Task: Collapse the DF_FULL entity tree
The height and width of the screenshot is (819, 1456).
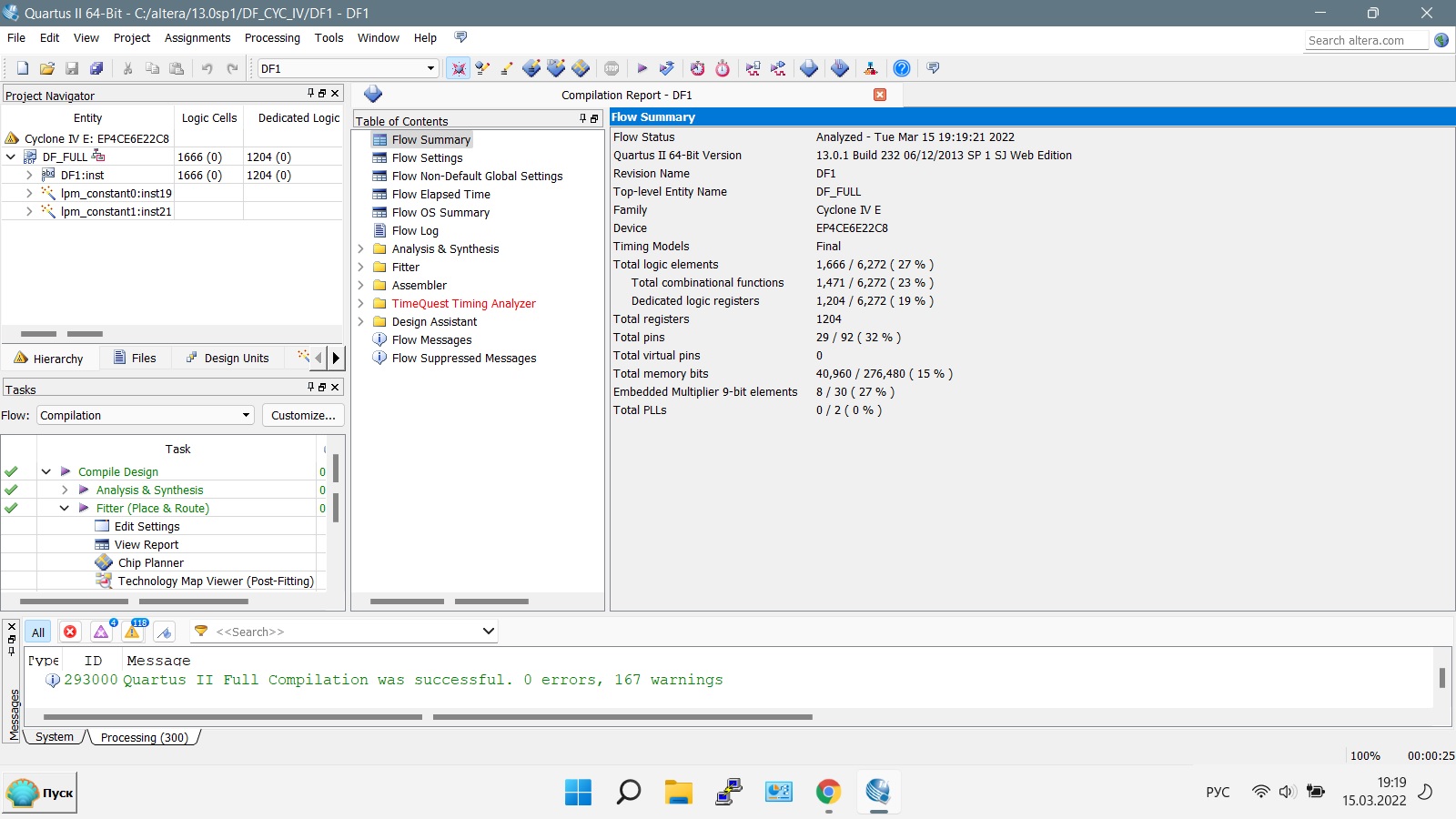Action: tap(11, 157)
